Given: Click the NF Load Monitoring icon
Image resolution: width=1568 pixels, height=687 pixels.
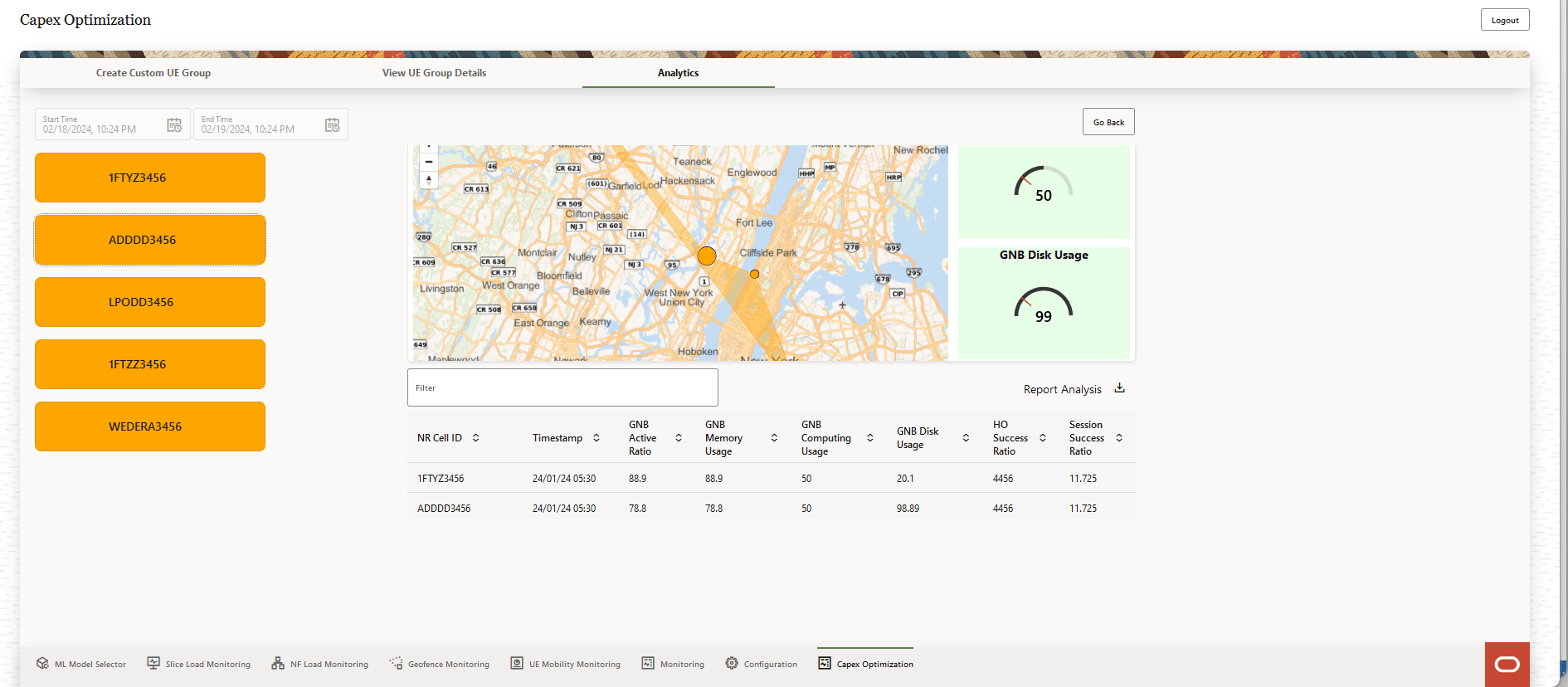Looking at the screenshot, I should coord(278,663).
